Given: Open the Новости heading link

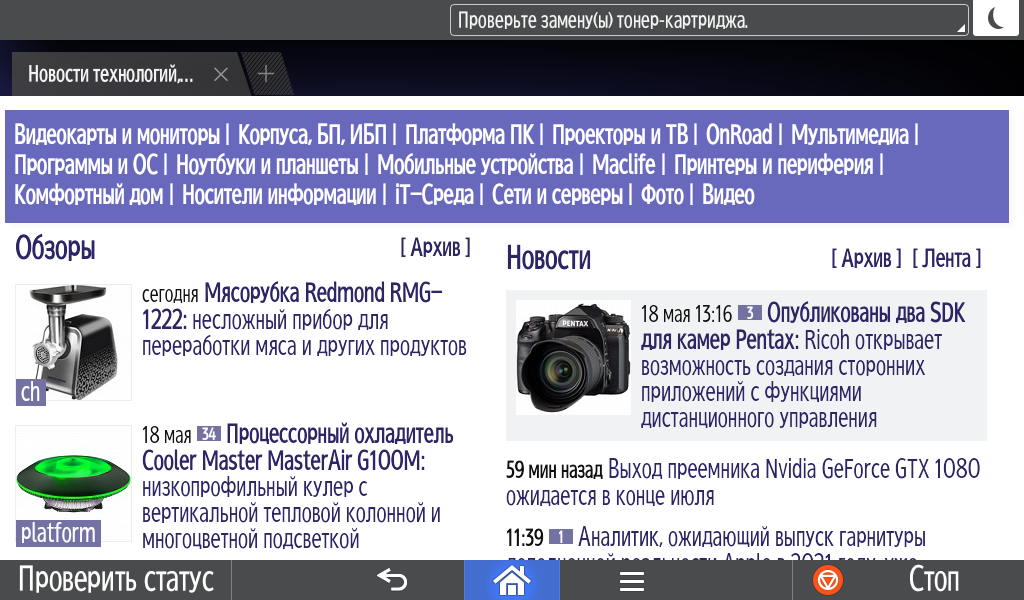Looking at the screenshot, I should click(x=549, y=259).
